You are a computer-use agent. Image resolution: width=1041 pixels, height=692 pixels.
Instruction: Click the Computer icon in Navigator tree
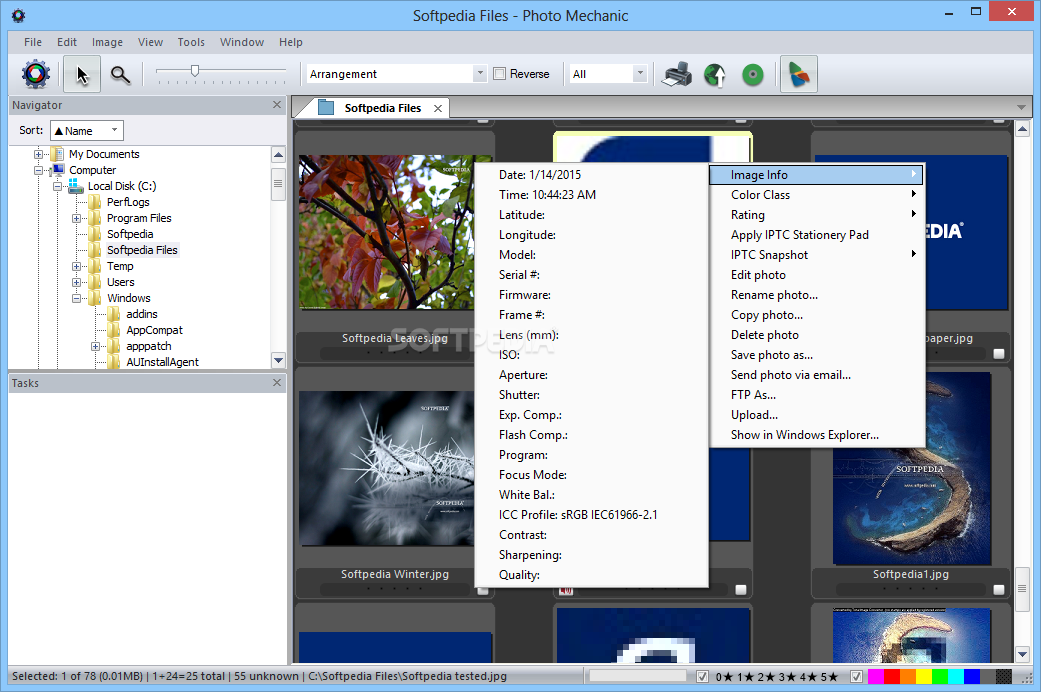pyautogui.click(x=58, y=170)
